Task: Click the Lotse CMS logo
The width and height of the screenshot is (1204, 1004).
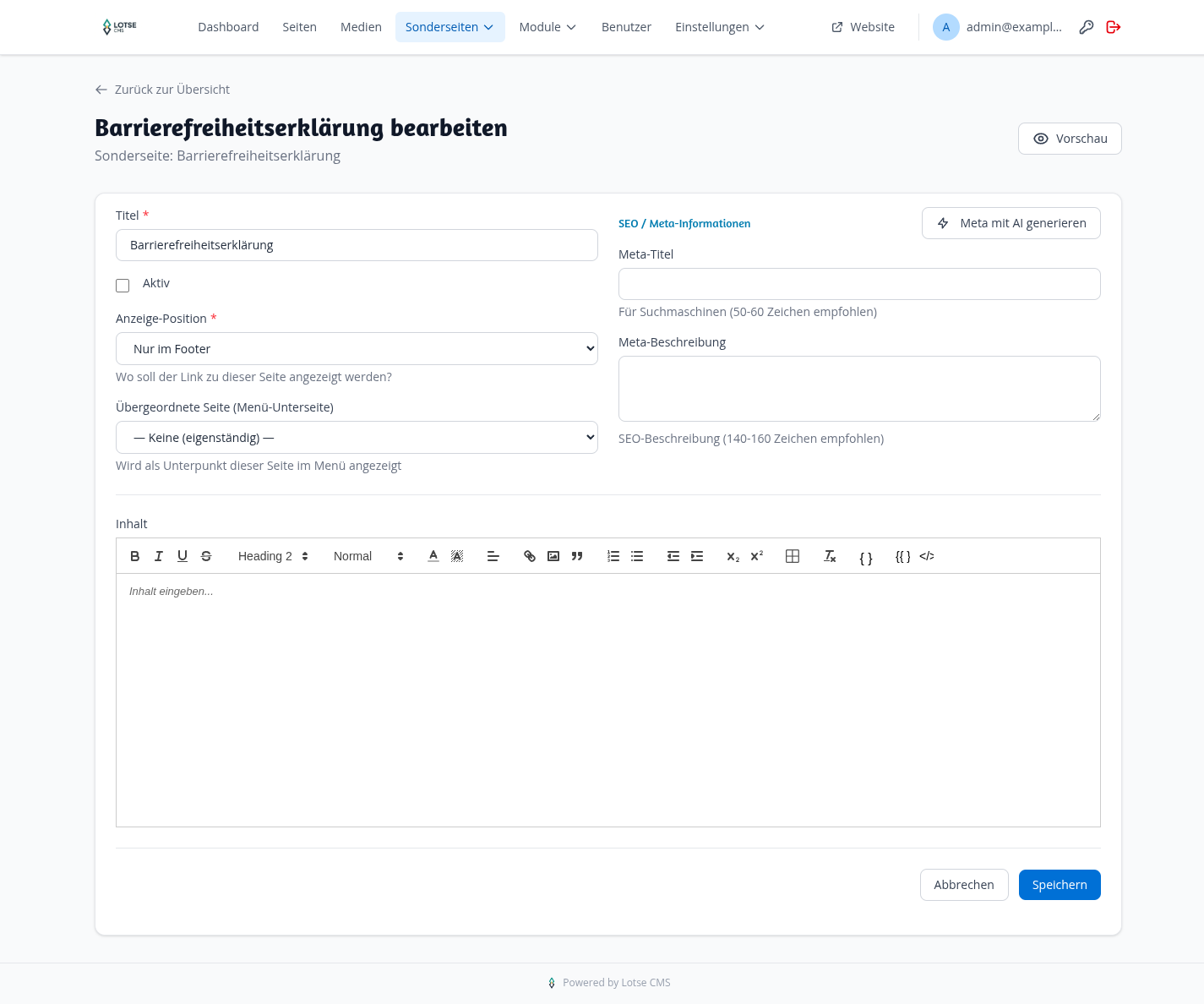Action: [x=120, y=27]
